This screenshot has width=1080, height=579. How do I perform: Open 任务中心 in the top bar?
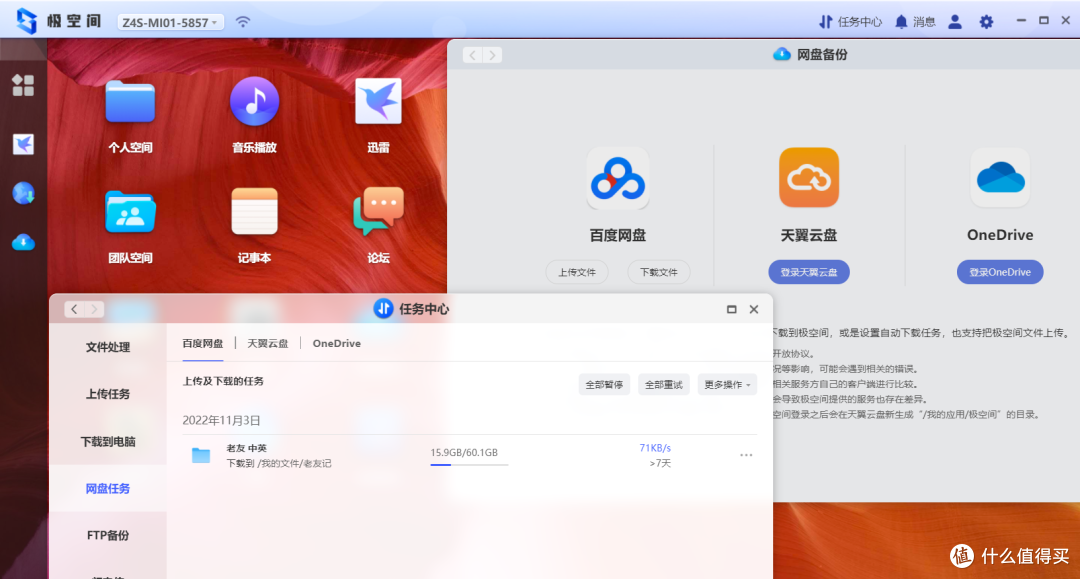tap(850, 22)
